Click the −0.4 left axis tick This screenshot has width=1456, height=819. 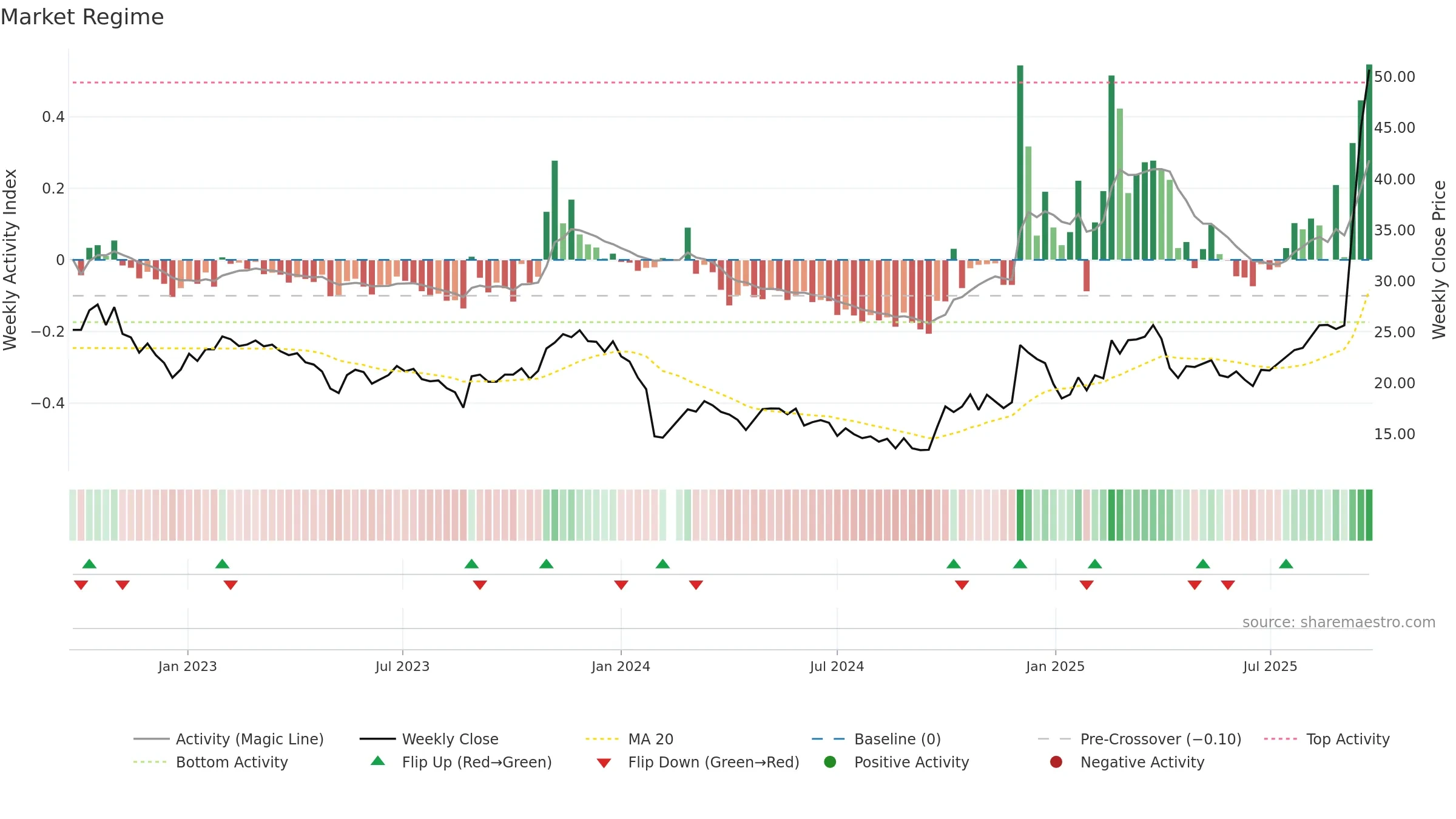[x=48, y=403]
